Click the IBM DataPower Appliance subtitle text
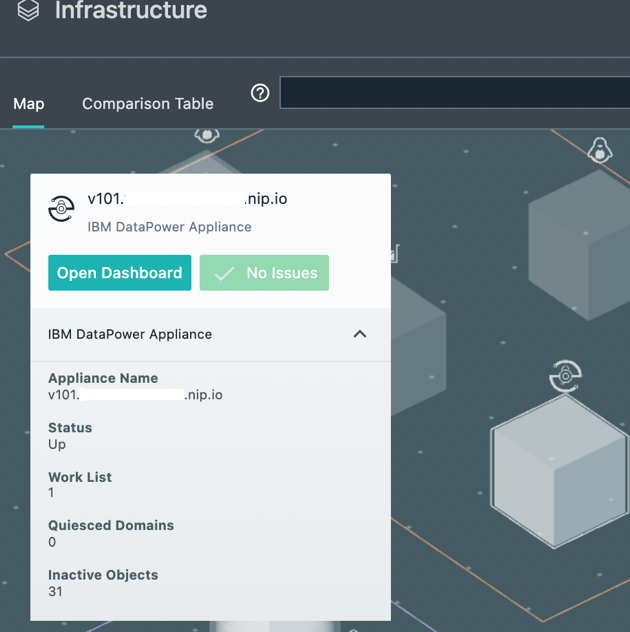Screen dimensions: 630x632 (x=169, y=227)
